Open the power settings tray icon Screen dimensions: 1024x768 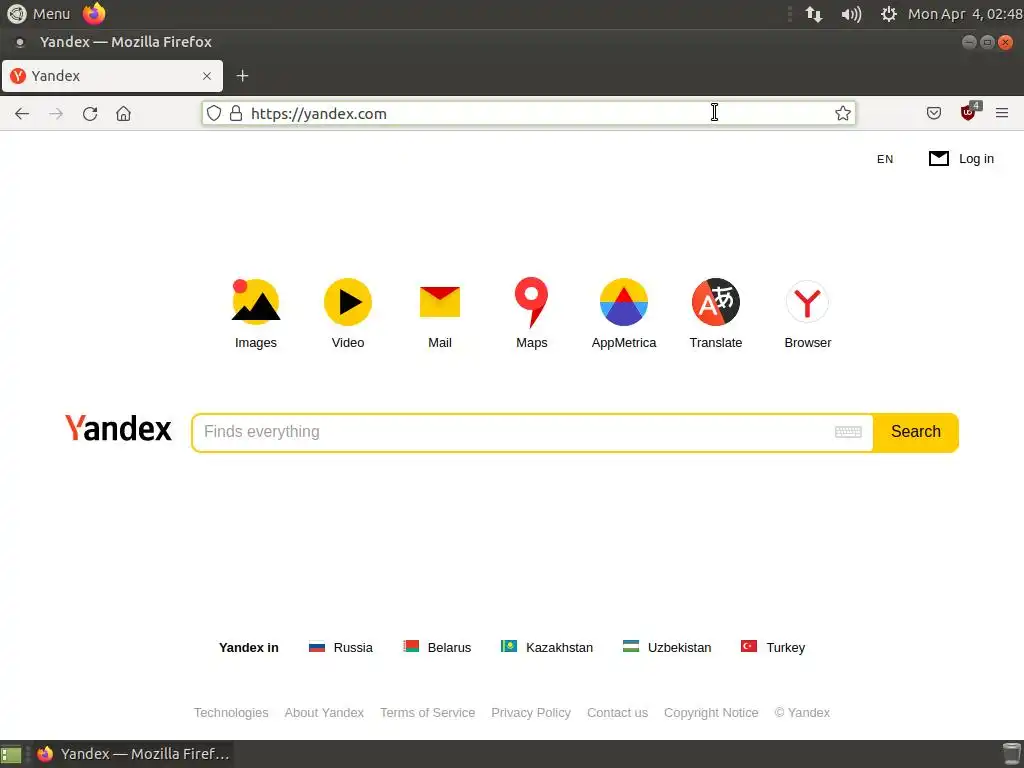pos(888,14)
